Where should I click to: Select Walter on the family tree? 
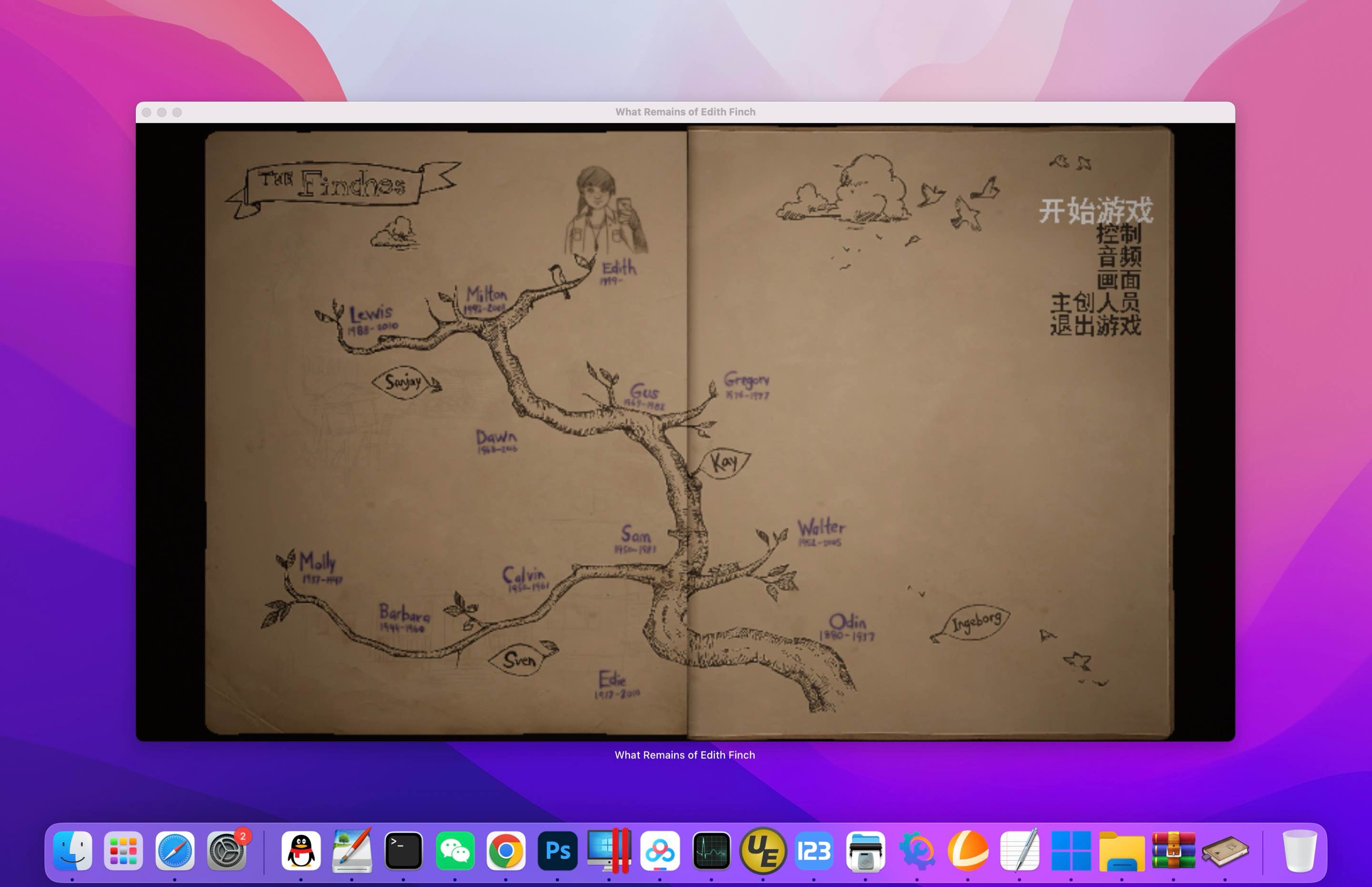click(821, 527)
